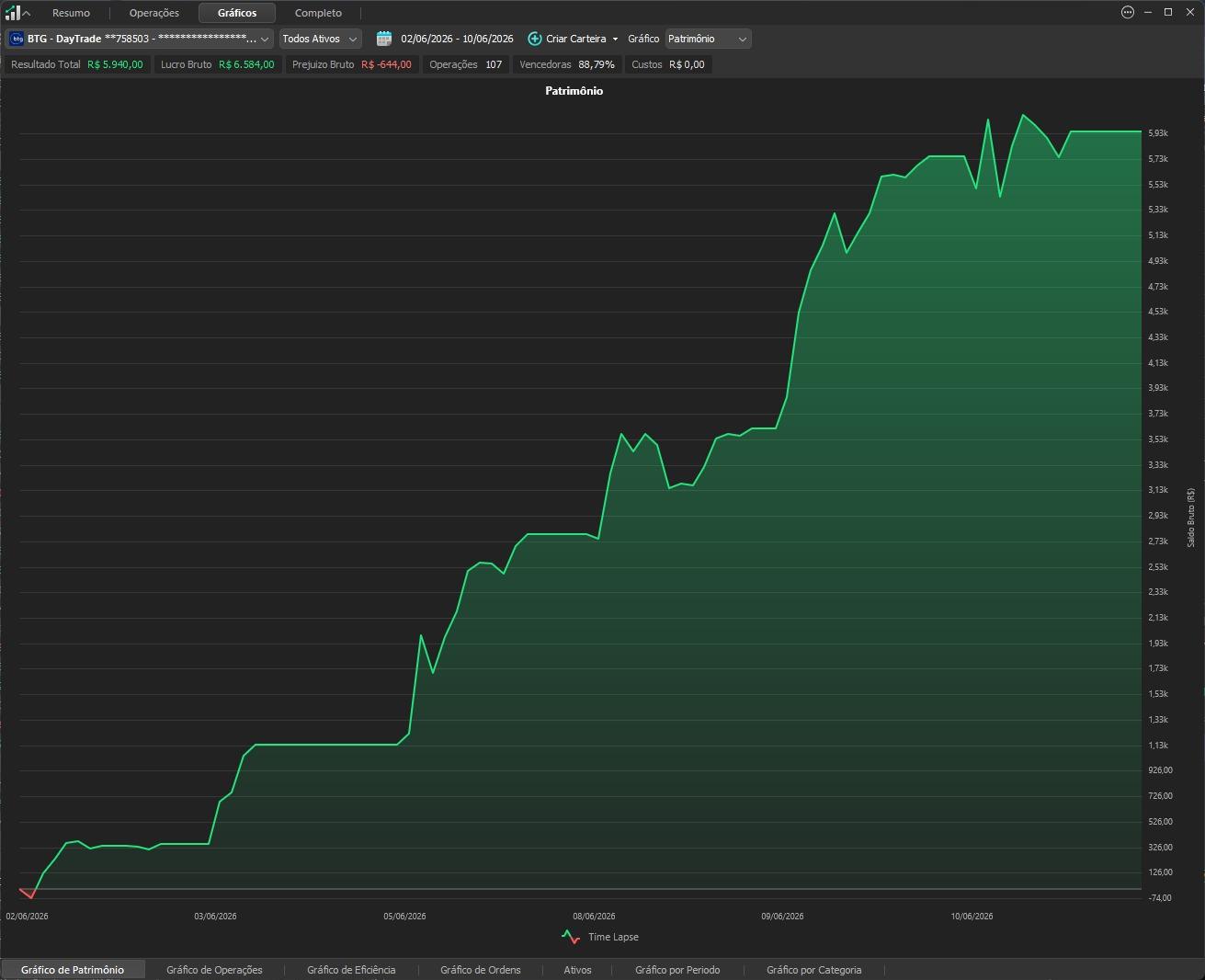
Task: Select the Gráfico de Eficiência bottom tab
Action: pos(351,970)
